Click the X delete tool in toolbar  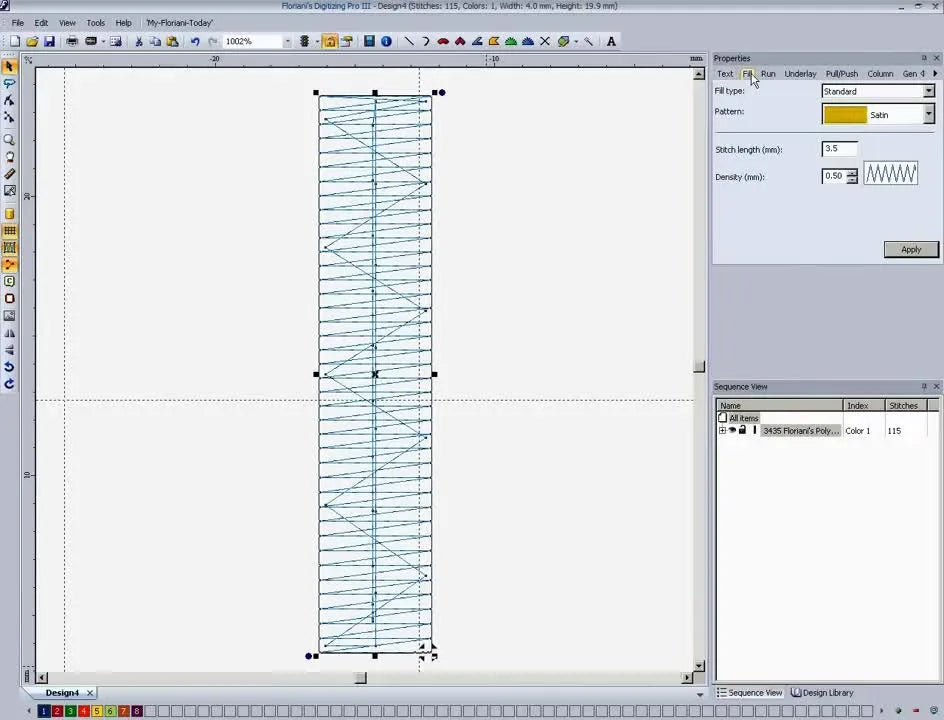pyautogui.click(x=545, y=41)
